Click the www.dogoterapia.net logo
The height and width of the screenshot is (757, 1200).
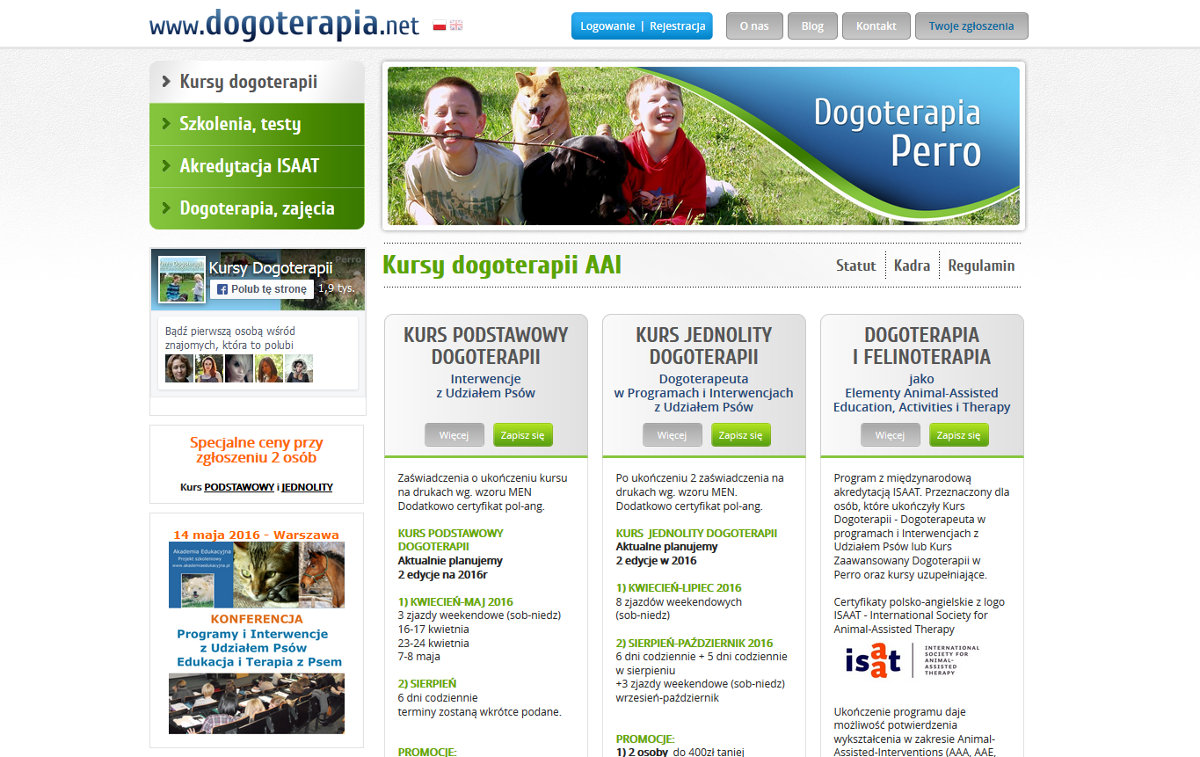(x=285, y=24)
